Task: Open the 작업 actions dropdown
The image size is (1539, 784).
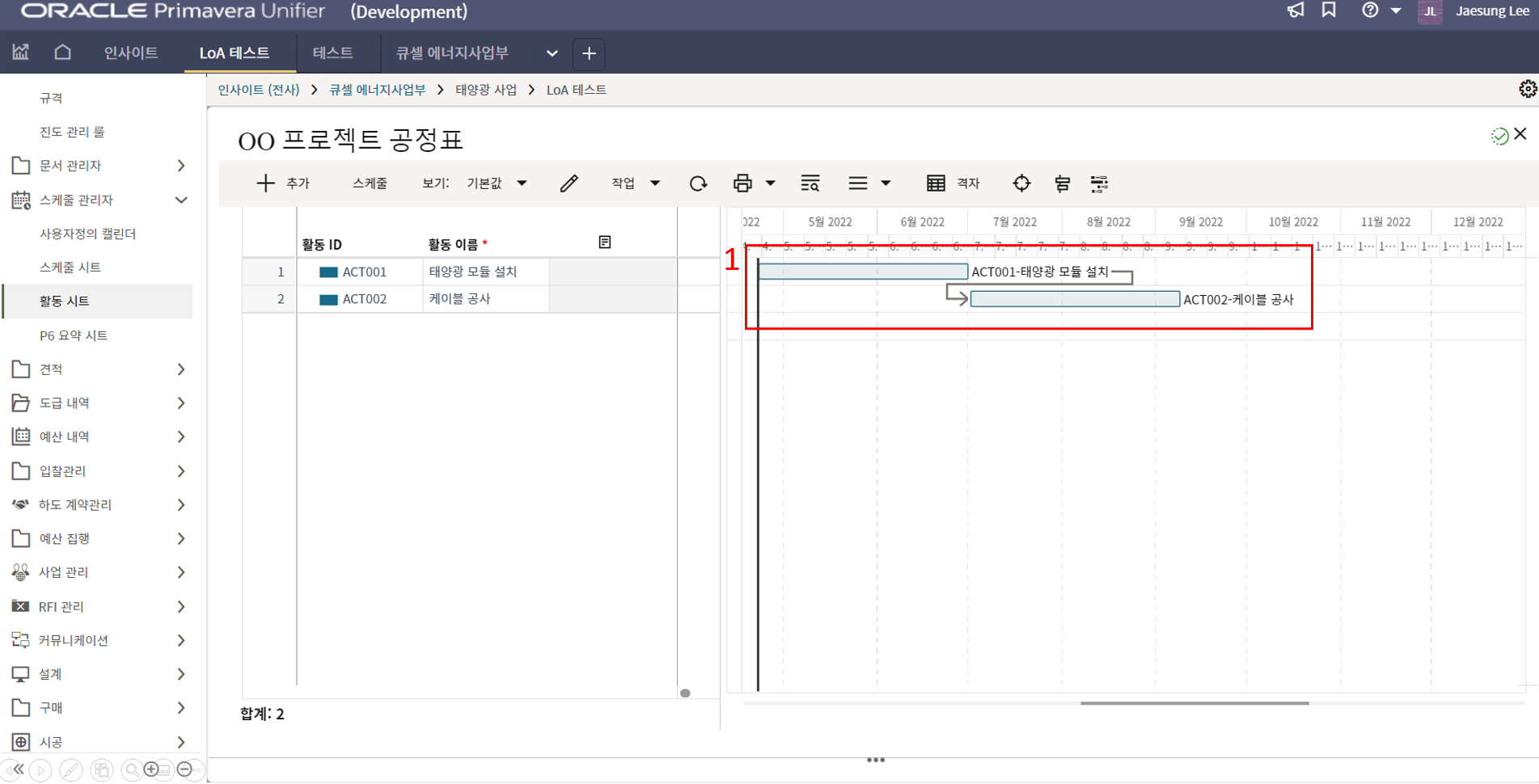Action: [635, 183]
